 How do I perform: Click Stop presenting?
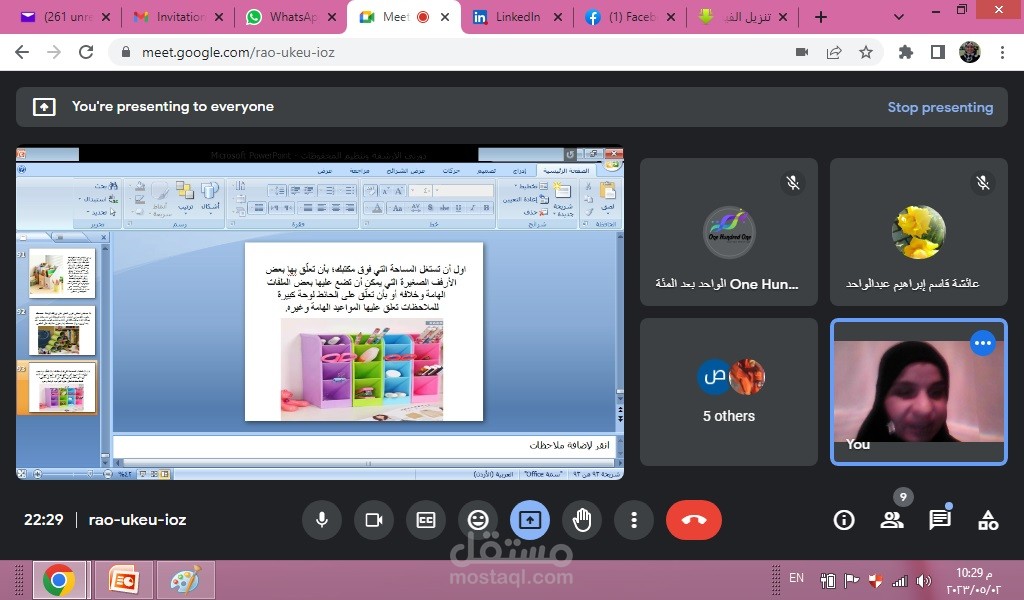coord(940,107)
